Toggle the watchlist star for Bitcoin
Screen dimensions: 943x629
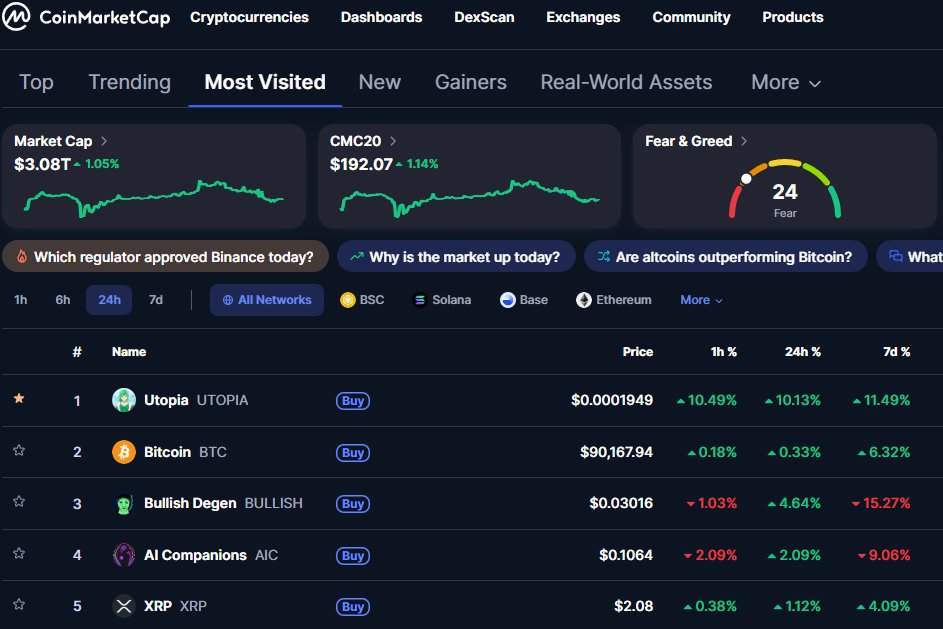(x=18, y=452)
